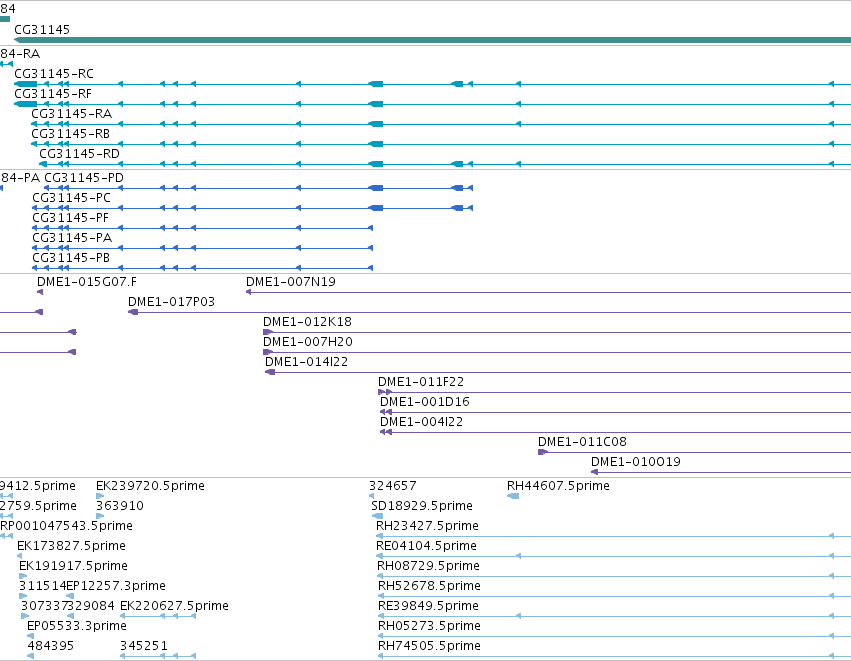
Task: Click EST RH23427.5prime
Action: (428, 526)
